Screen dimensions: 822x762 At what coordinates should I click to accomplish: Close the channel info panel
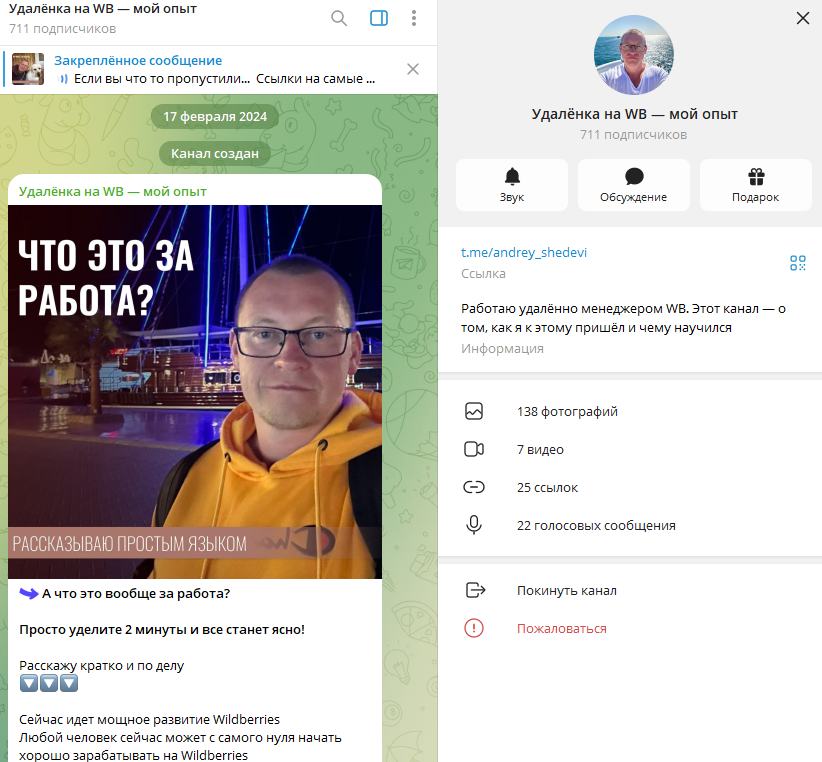coord(802,18)
